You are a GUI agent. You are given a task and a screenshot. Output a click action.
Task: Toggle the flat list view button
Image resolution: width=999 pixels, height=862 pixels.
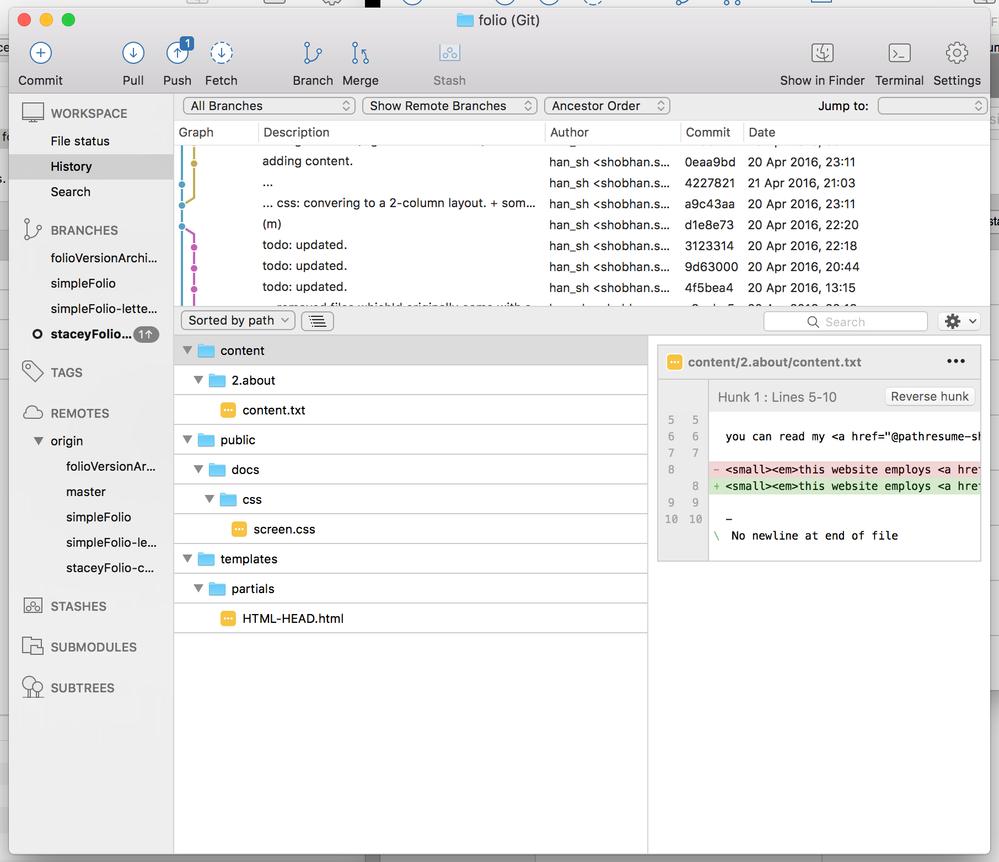[317, 321]
